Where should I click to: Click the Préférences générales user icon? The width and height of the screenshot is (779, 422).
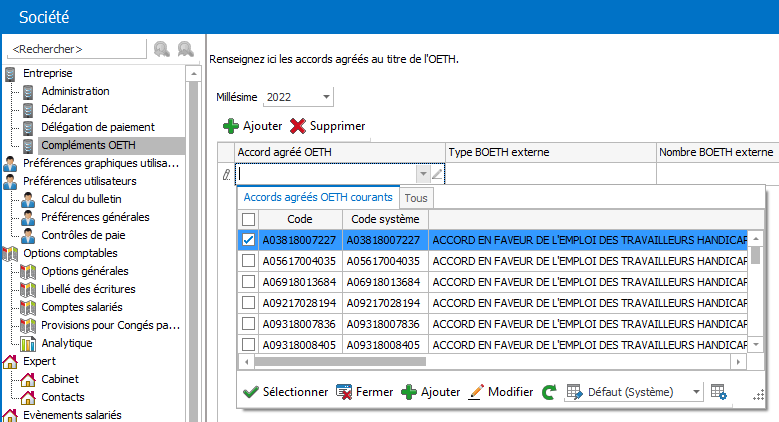(28, 217)
